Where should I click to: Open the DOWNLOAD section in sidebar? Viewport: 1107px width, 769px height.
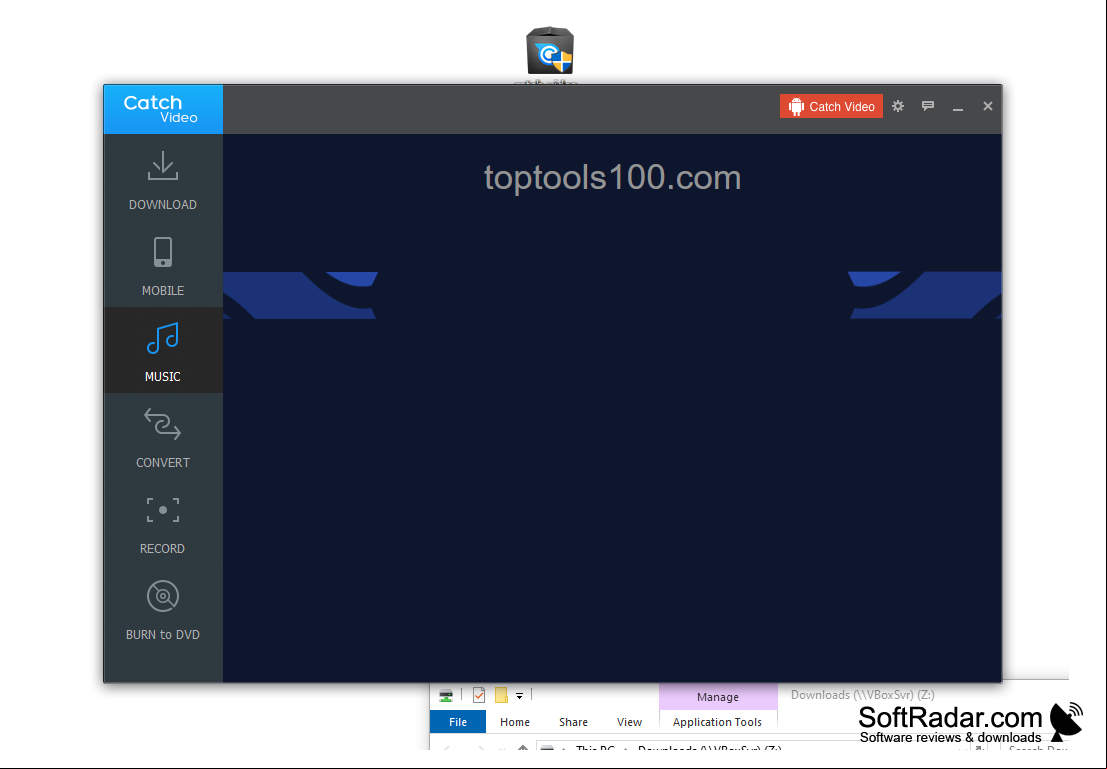(x=163, y=180)
